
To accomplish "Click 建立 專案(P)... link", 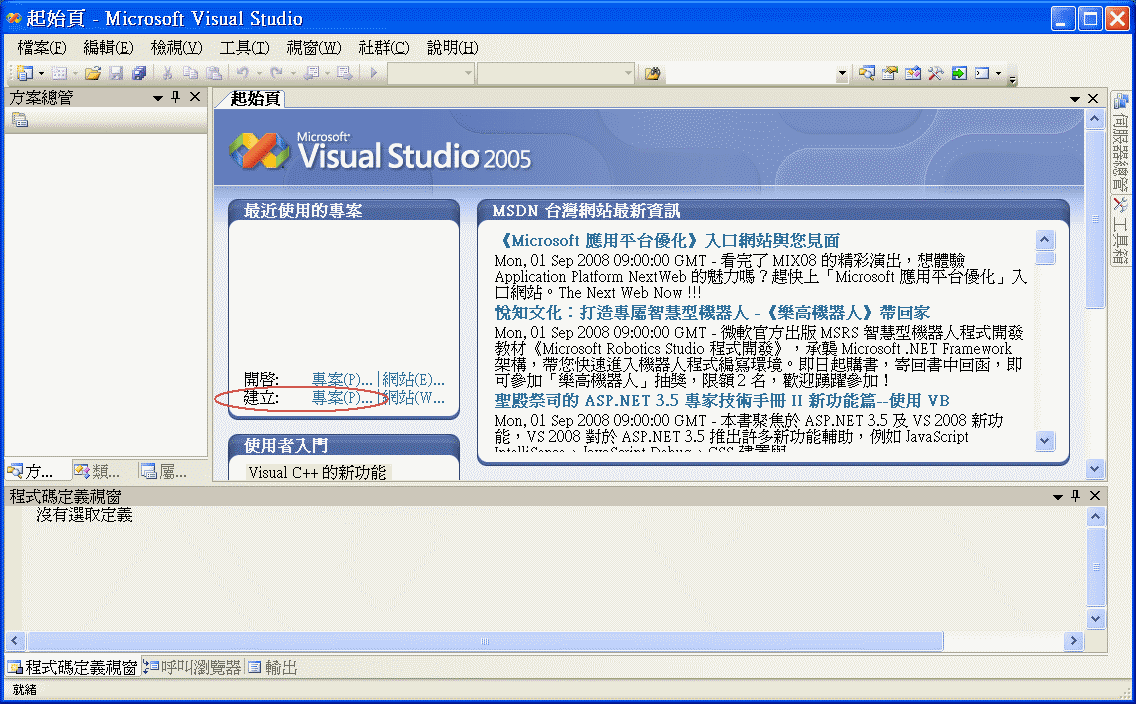I will 342,398.
